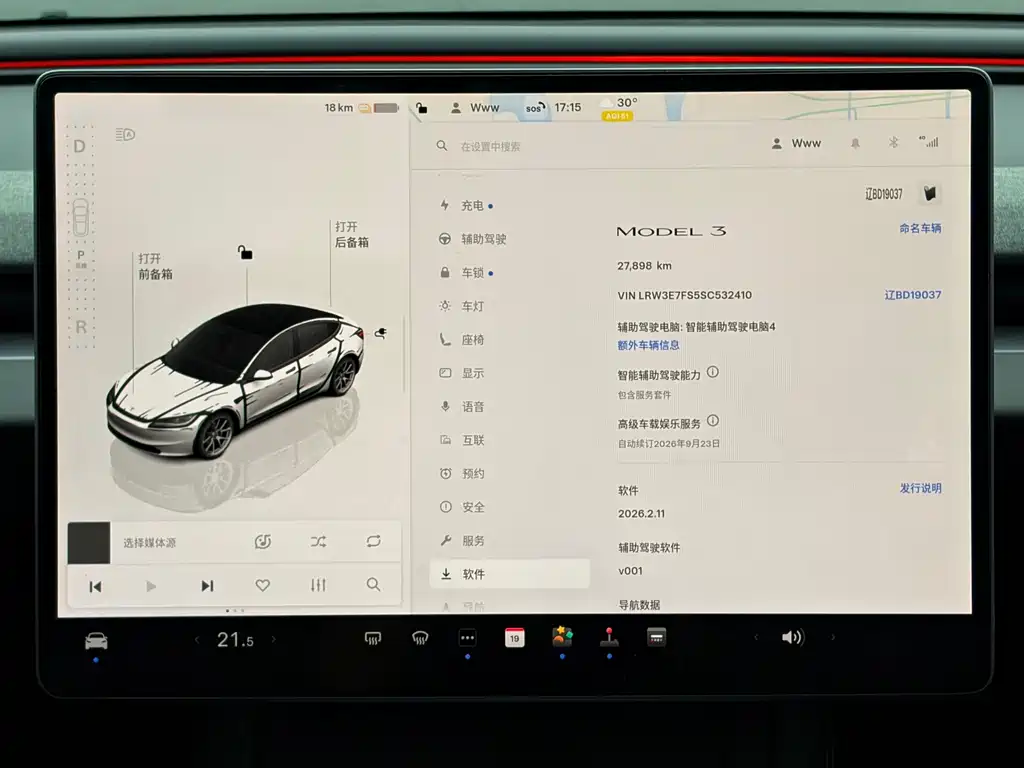Lower volume with the left arrow
Viewport: 1024px width, 768px height.
coord(756,637)
